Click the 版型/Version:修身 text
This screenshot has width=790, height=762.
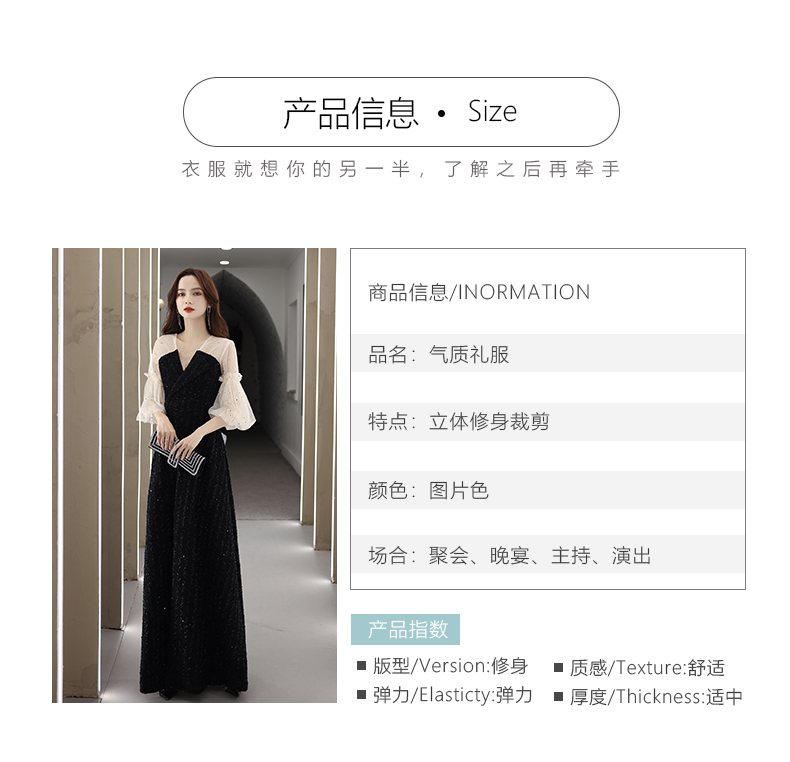point(450,666)
